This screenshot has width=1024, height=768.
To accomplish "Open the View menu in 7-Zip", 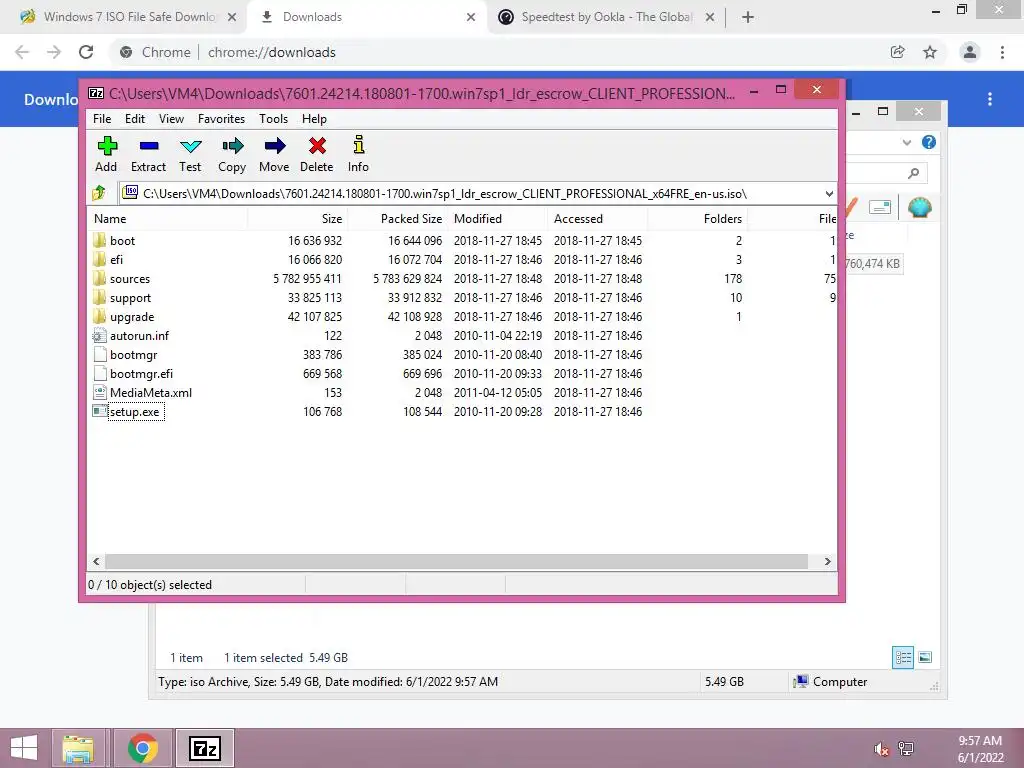I will point(171,119).
